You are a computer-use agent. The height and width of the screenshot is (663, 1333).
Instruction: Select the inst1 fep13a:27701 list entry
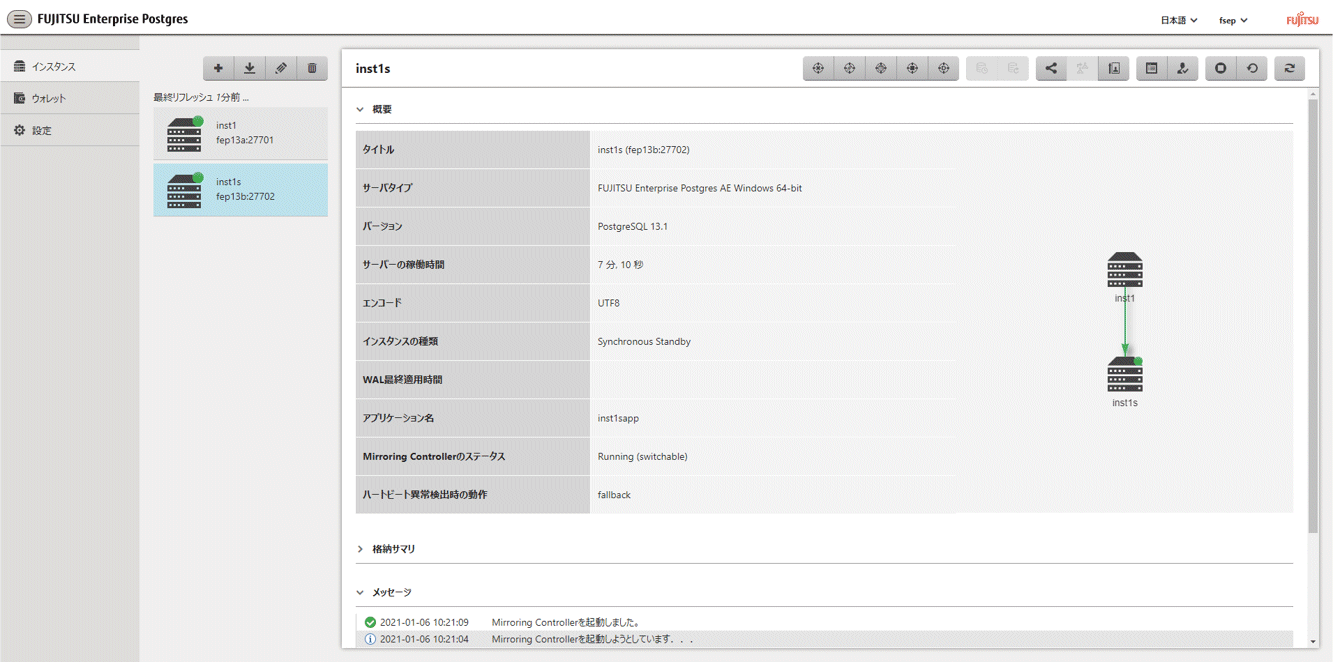[240, 134]
